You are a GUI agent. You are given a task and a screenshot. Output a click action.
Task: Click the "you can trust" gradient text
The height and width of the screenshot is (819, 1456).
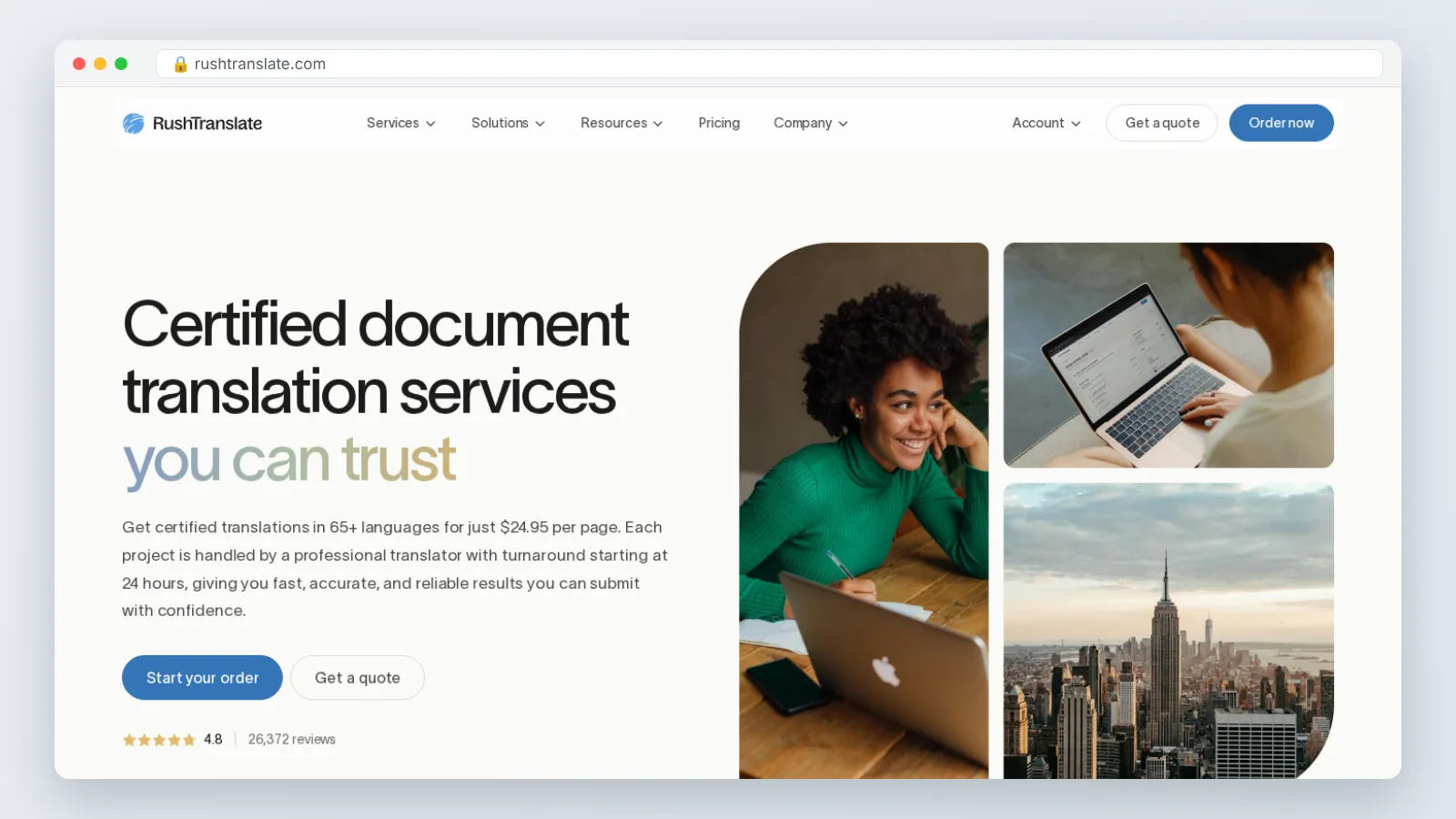[x=288, y=460]
